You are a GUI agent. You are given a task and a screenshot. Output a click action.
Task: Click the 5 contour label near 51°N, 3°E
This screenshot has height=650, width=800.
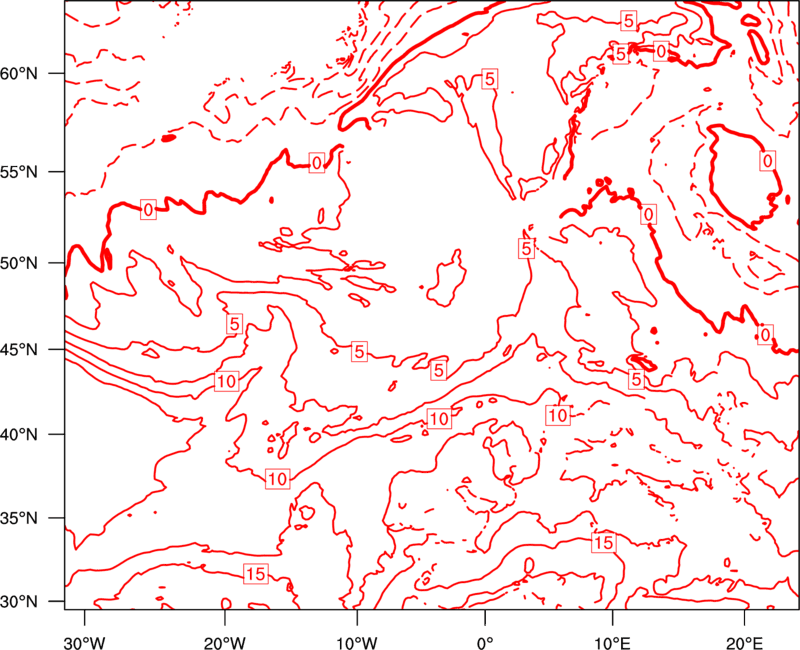tap(526, 249)
